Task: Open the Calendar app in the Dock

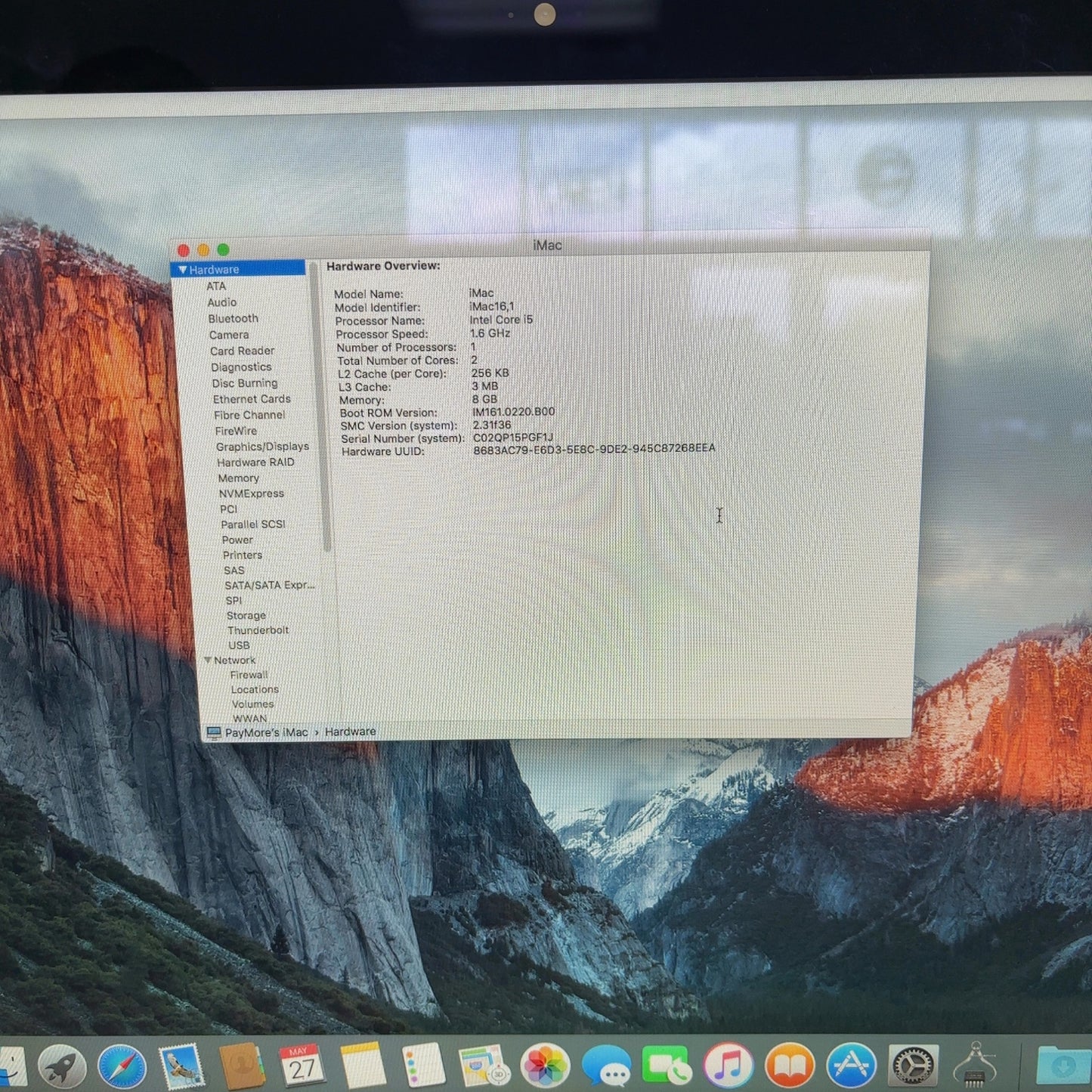Action: coord(302,1066)
